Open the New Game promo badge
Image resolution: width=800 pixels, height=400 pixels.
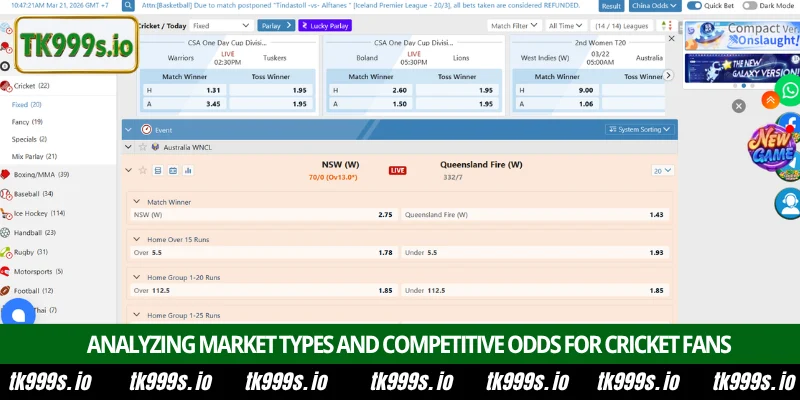pyautogui.click(x=770, y=147)
